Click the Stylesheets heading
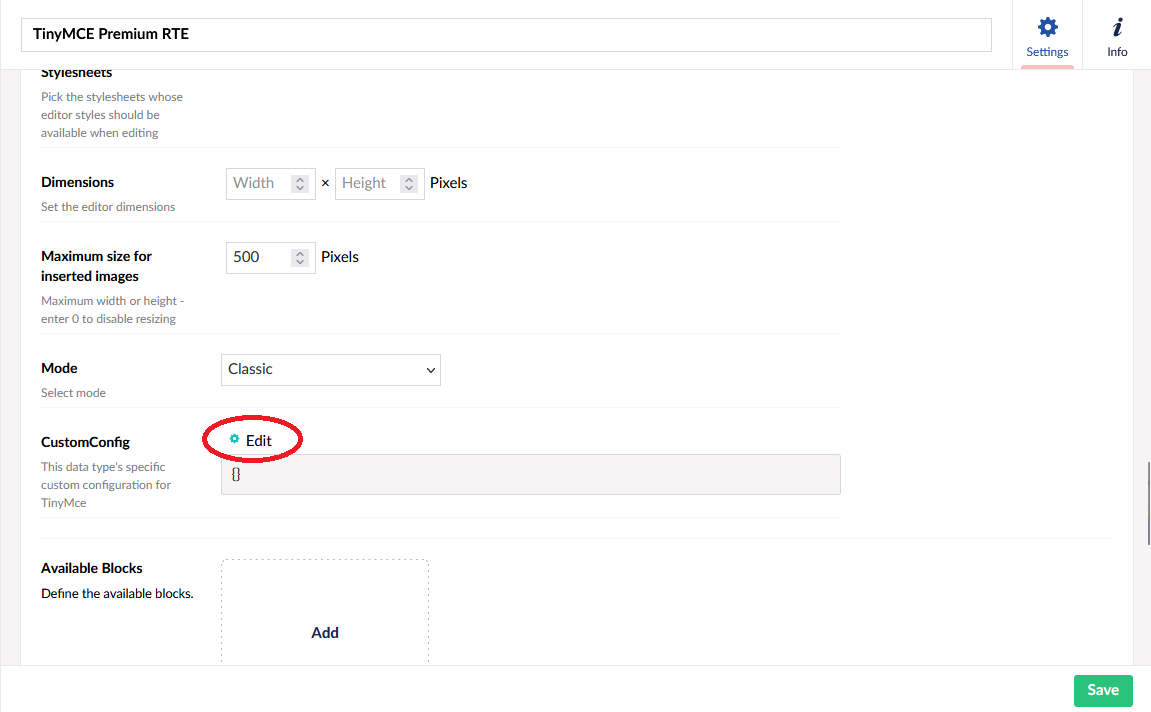This screenshot has height=712, width=1151. click(76, 73)
